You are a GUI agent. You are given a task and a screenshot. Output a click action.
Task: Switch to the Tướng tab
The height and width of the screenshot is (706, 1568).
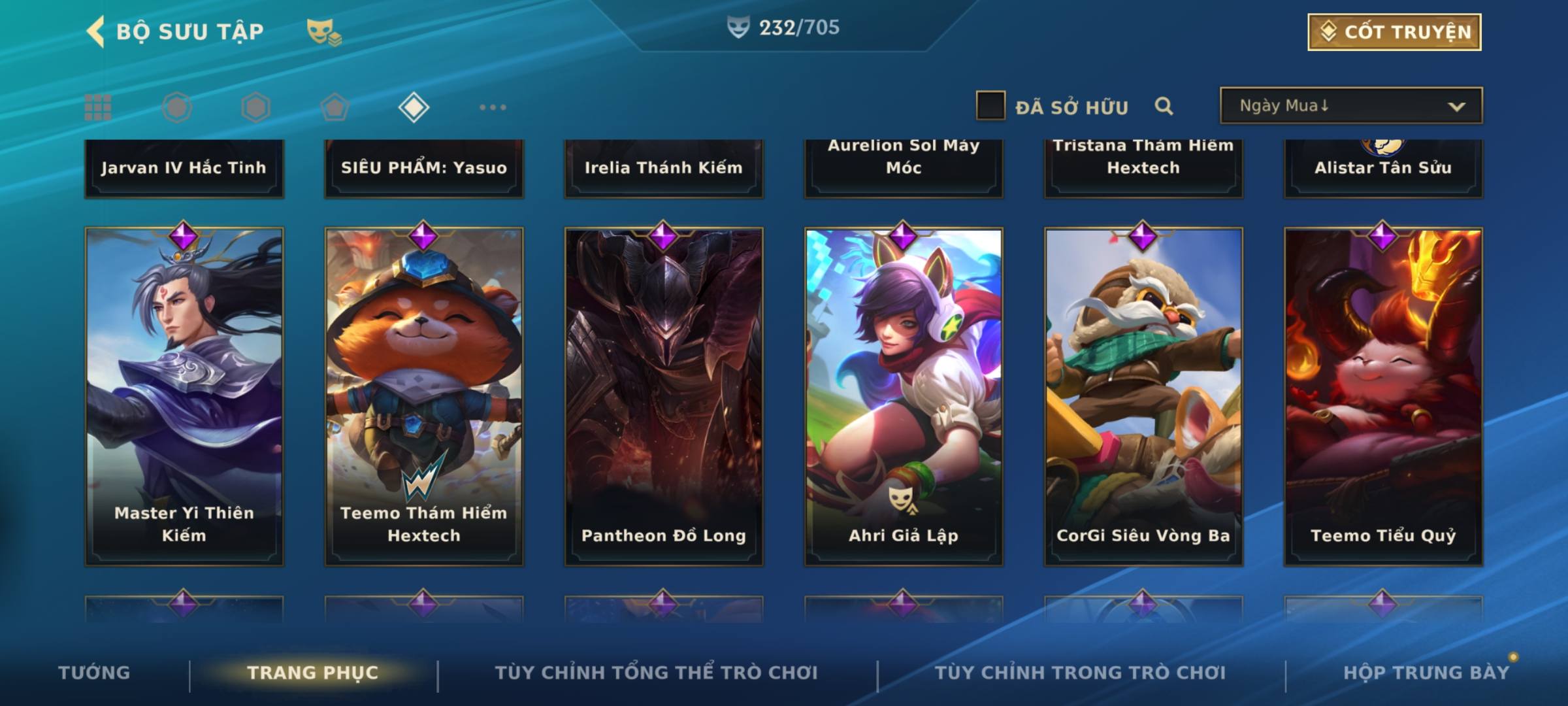tap(94, 672)
